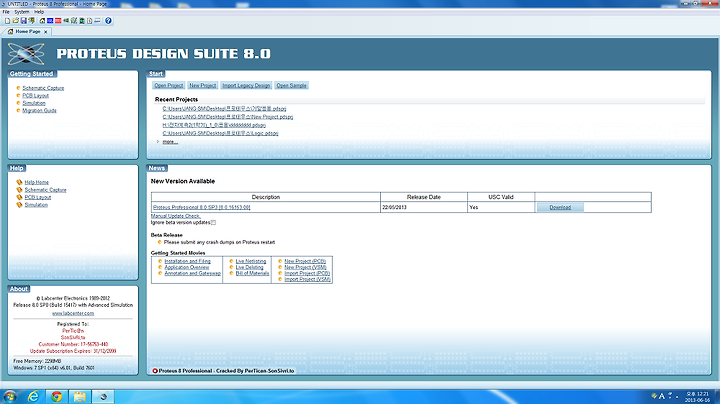Open the Migration Guide link
720x404 pixels.
(x=39, y=111)
